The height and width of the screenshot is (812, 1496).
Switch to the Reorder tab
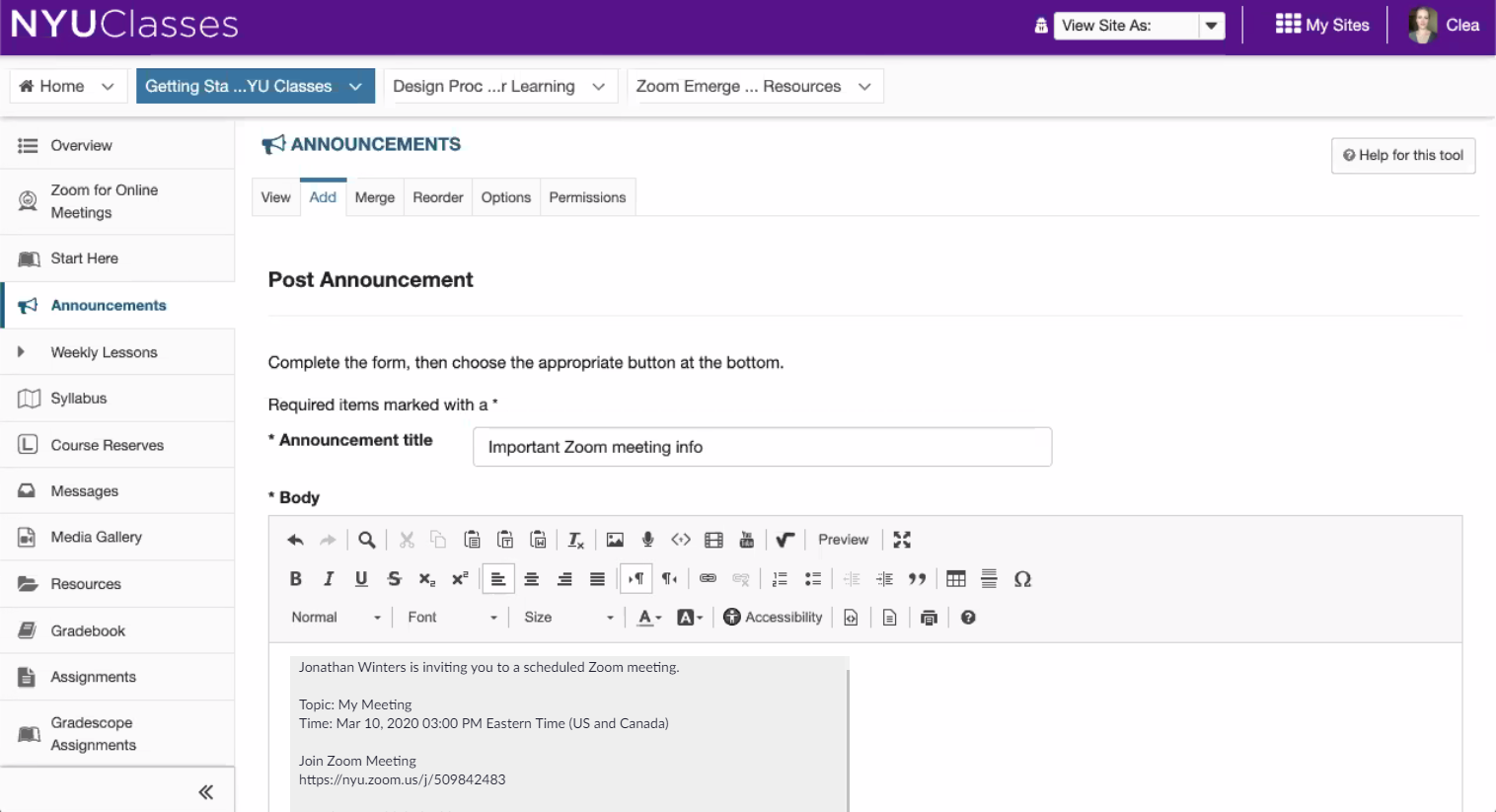[x=438, y=197]
